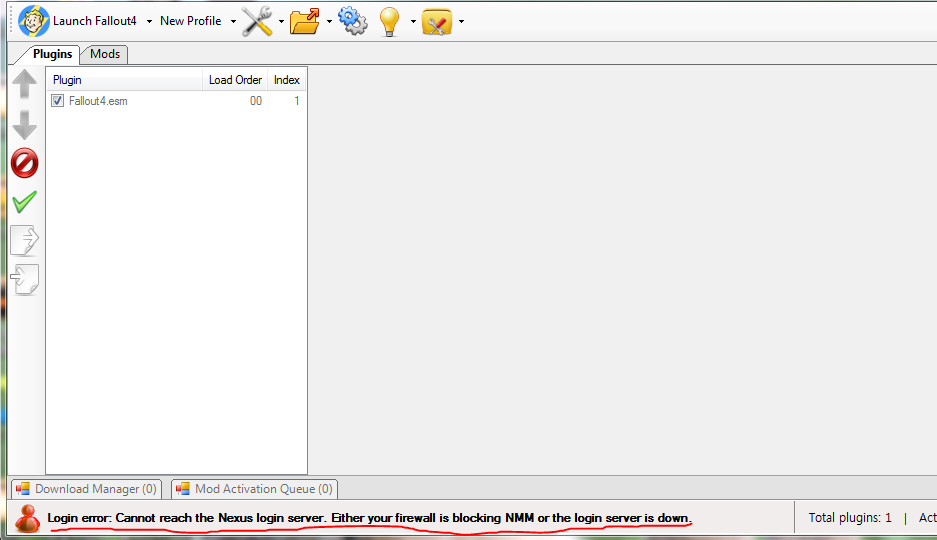Sort by the Load Order column header
The image size is (937, 540).
(235, 80)
